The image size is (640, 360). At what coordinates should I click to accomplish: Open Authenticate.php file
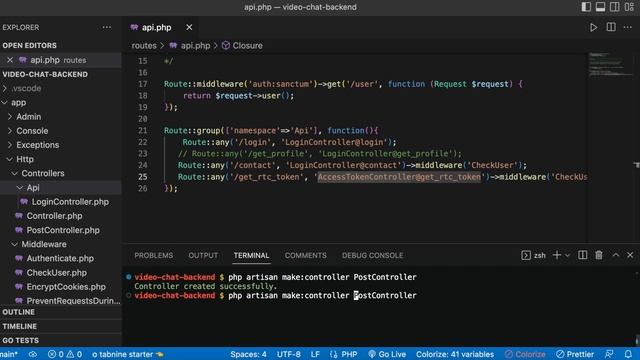tap(61, 258)
